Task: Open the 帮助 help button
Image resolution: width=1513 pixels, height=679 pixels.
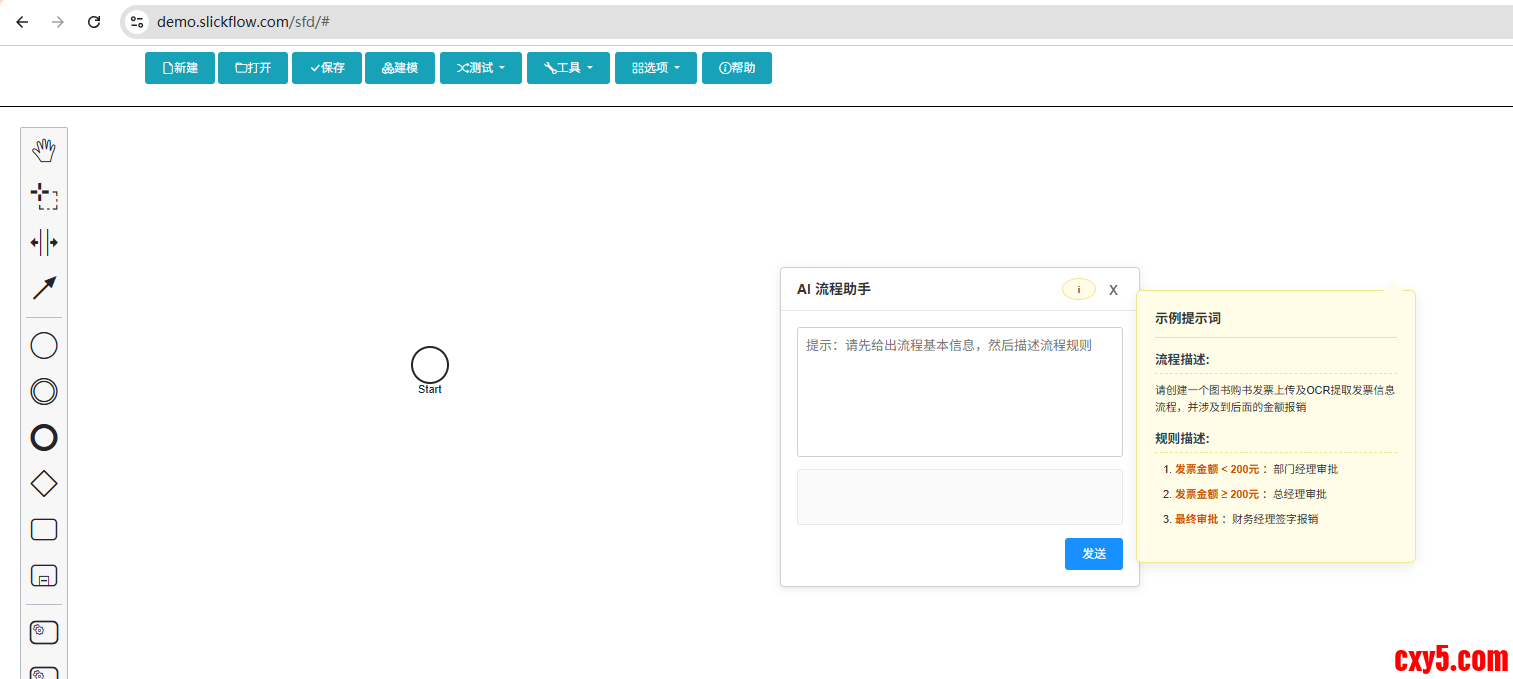Action: [x=737, y=68]
